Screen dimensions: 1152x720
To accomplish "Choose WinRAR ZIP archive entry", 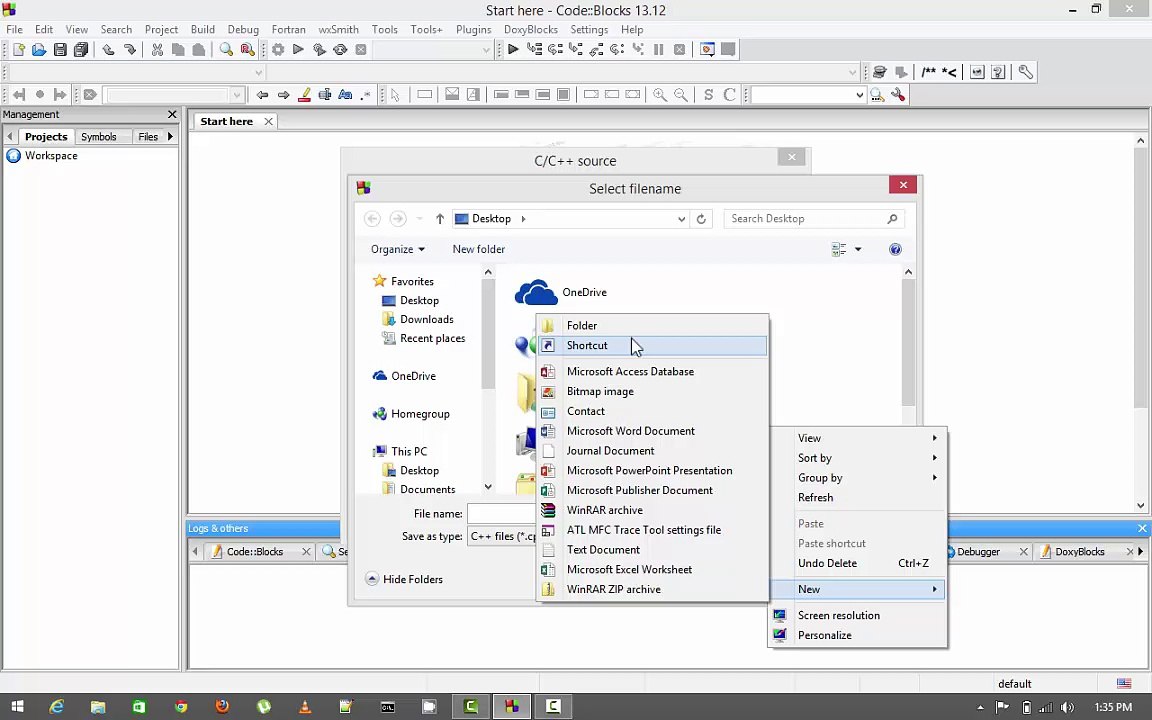I will pyautogui.click(x=652, y=589).
